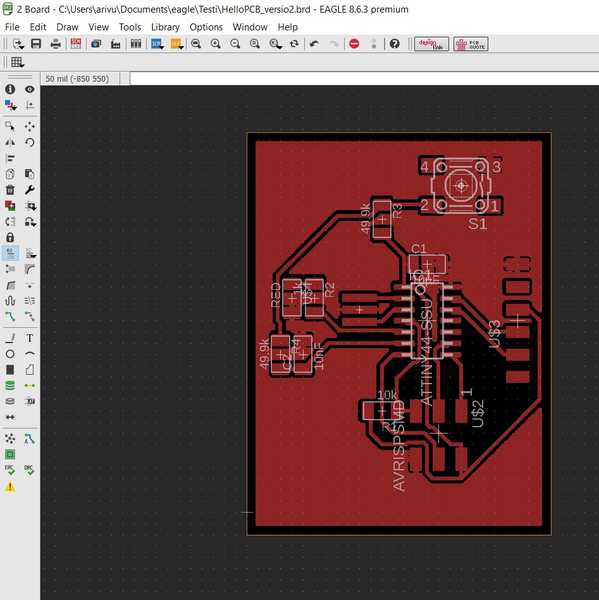The height and width of the screenshot is (600, 599).
Task: Open the File menu
Action: coord(12,27)
